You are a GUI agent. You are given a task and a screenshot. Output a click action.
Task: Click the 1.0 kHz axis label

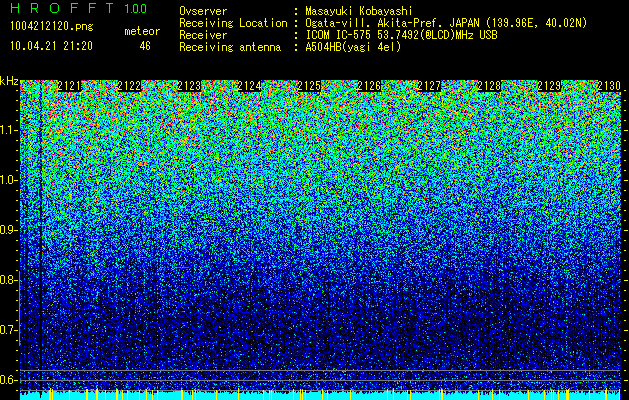click(x=9, y=180)
